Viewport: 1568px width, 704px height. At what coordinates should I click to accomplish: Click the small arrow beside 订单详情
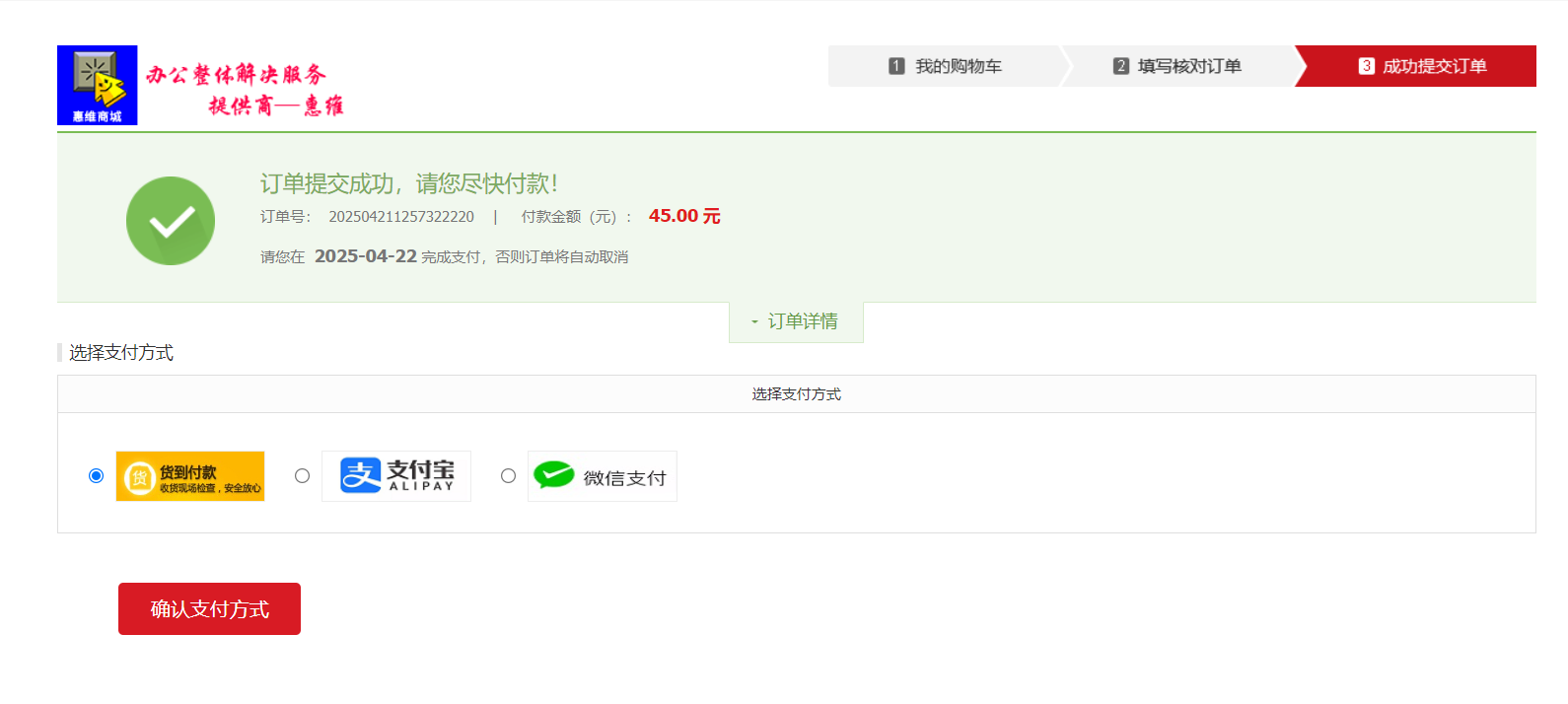(754, 322)
